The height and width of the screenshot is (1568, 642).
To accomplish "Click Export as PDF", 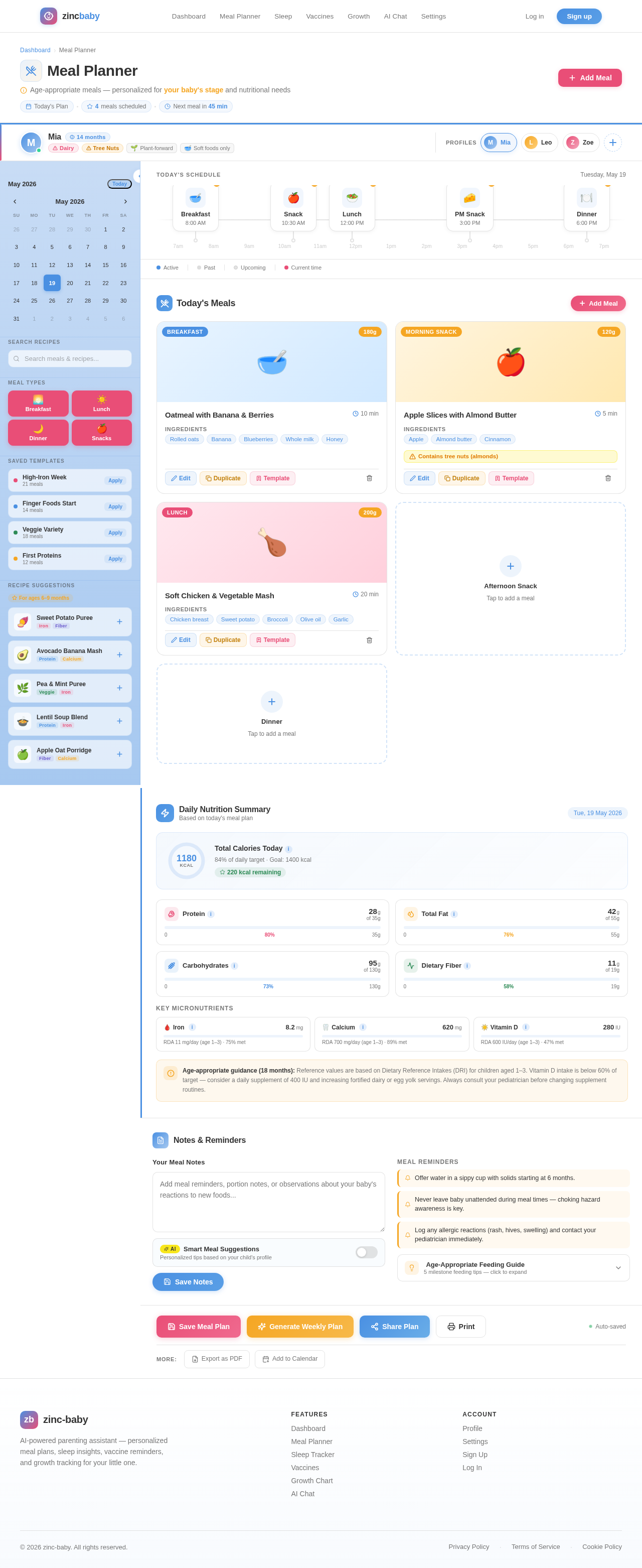I will pos(217,1359).
